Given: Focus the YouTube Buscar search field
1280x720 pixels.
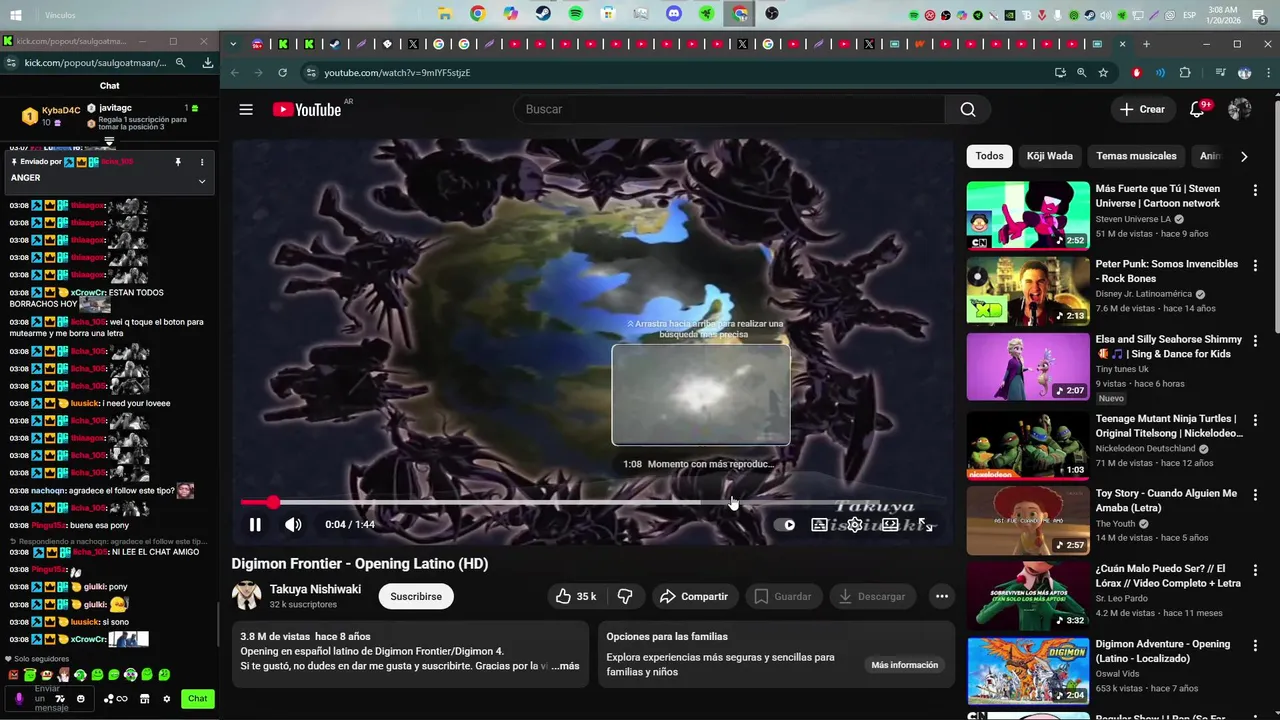Looking at the screenshot, I should 728,109.
